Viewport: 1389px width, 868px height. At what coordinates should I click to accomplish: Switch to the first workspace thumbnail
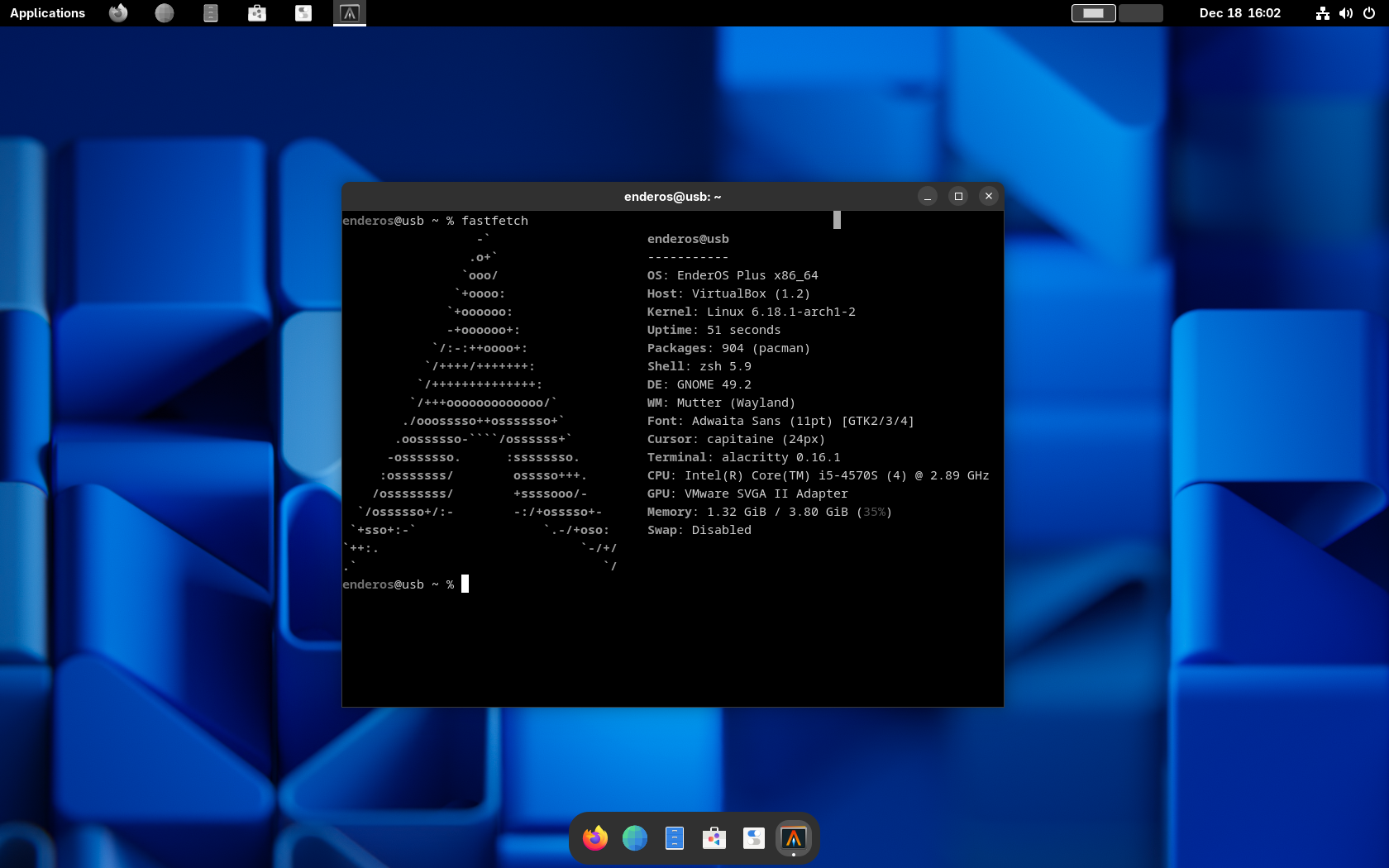tap(1093, 13)
